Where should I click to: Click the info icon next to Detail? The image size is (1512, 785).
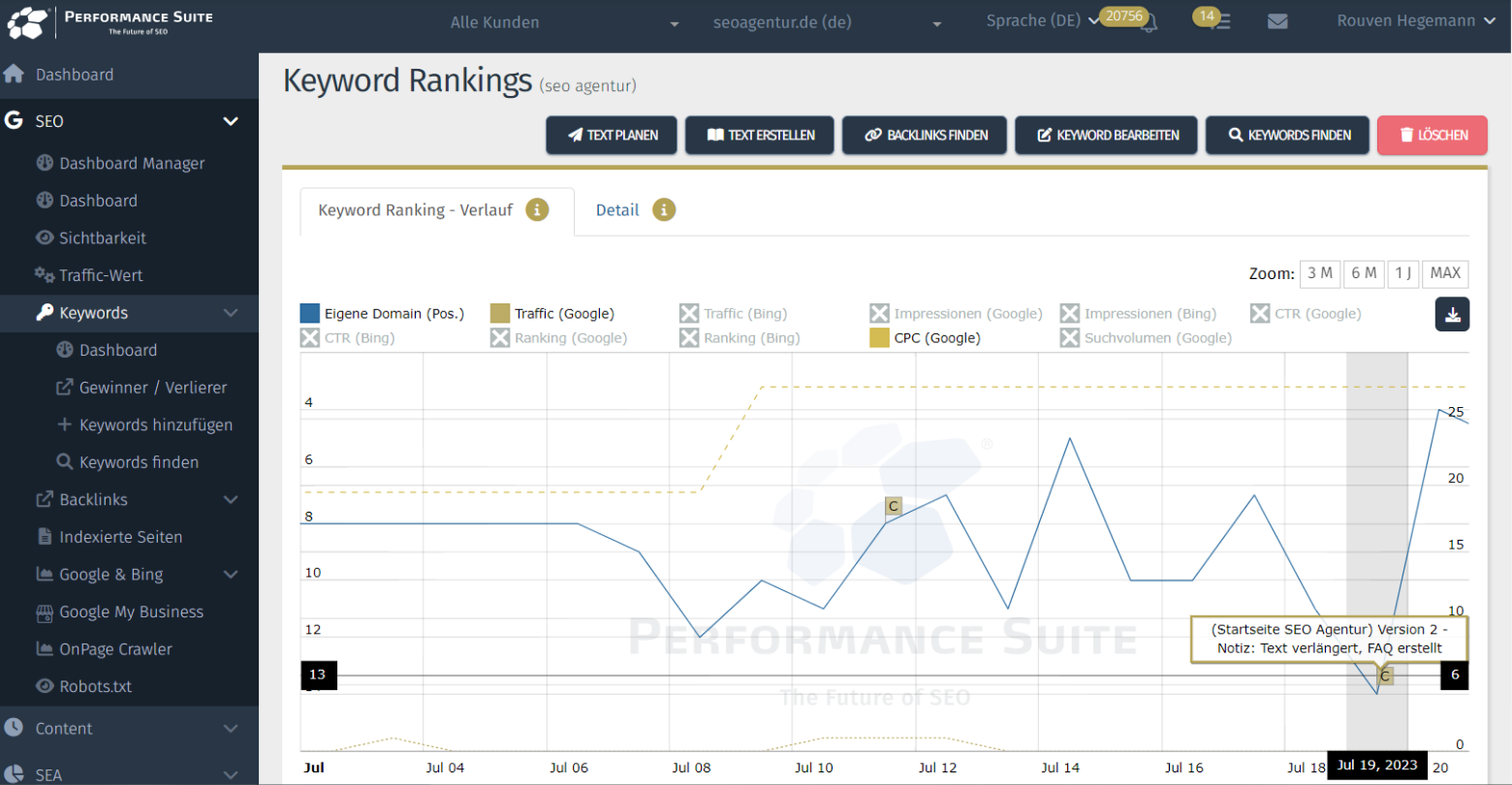tap(664, 209)
